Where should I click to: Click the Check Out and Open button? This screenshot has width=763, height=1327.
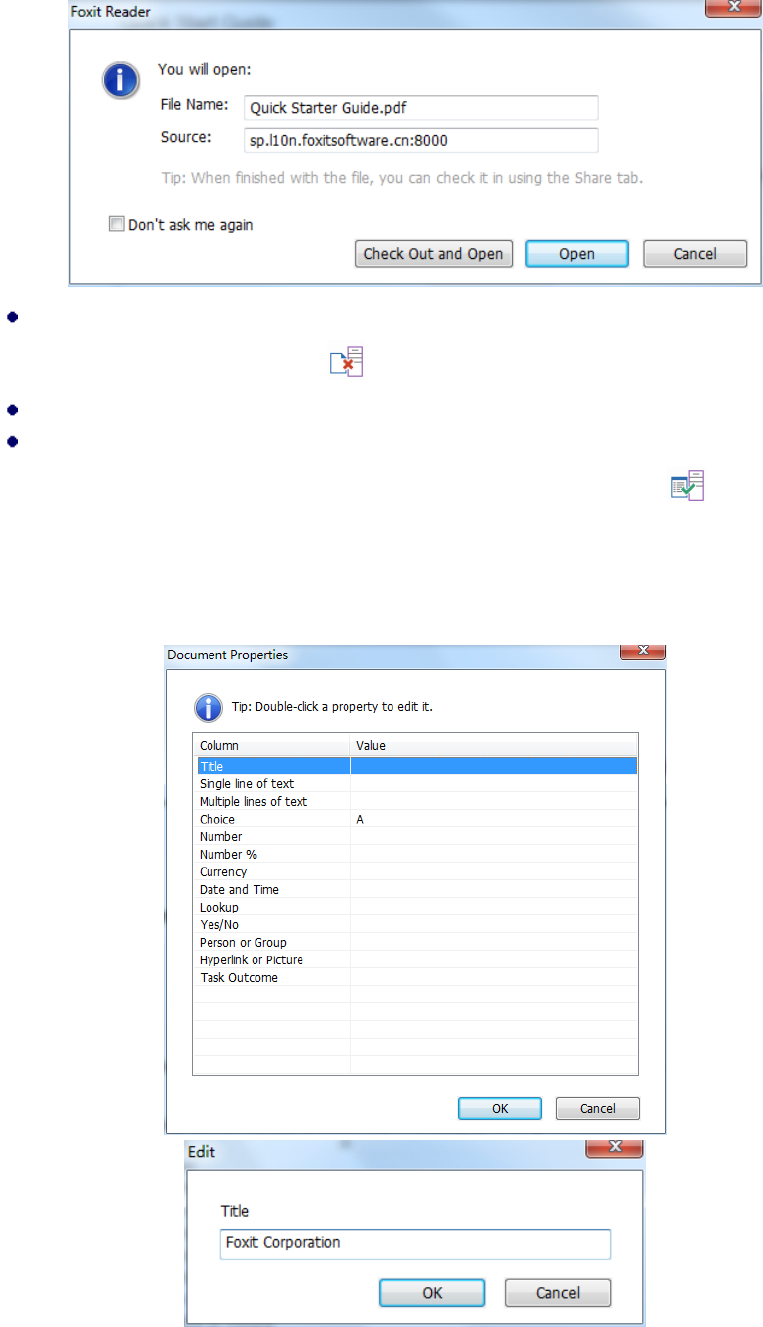pos(433,254)
